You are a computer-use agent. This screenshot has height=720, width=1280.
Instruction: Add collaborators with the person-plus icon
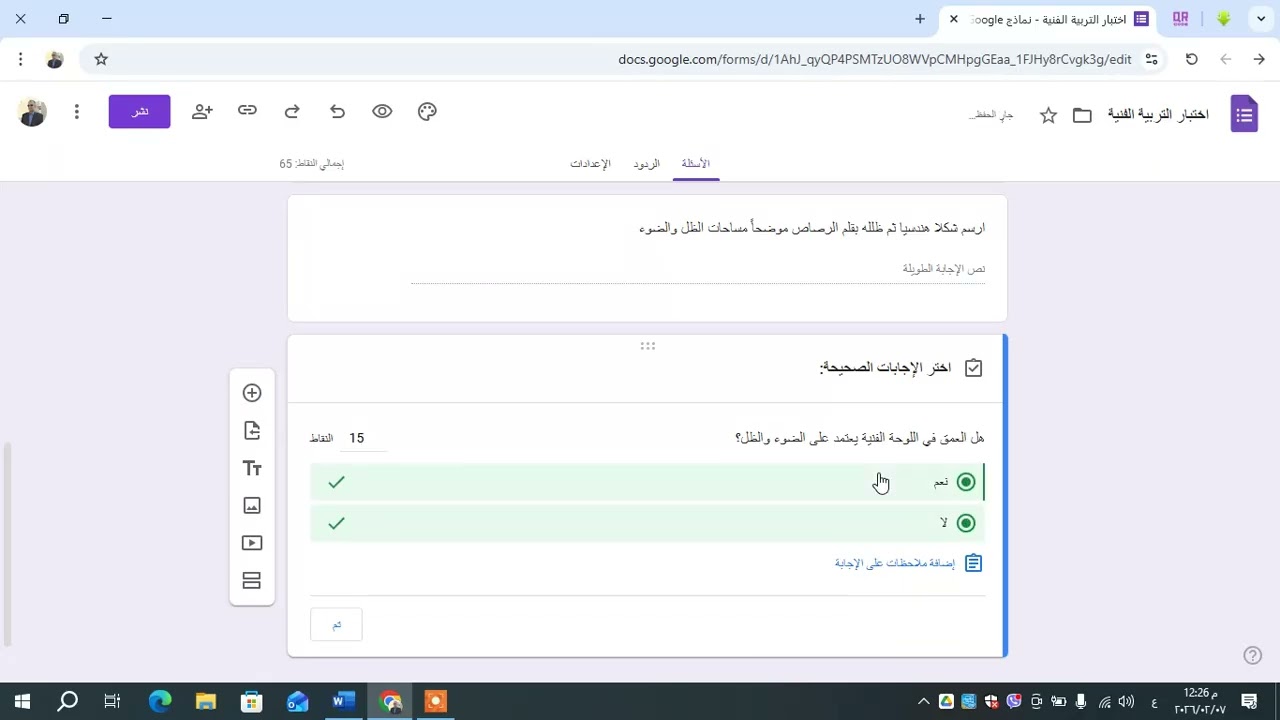[202, 112]
